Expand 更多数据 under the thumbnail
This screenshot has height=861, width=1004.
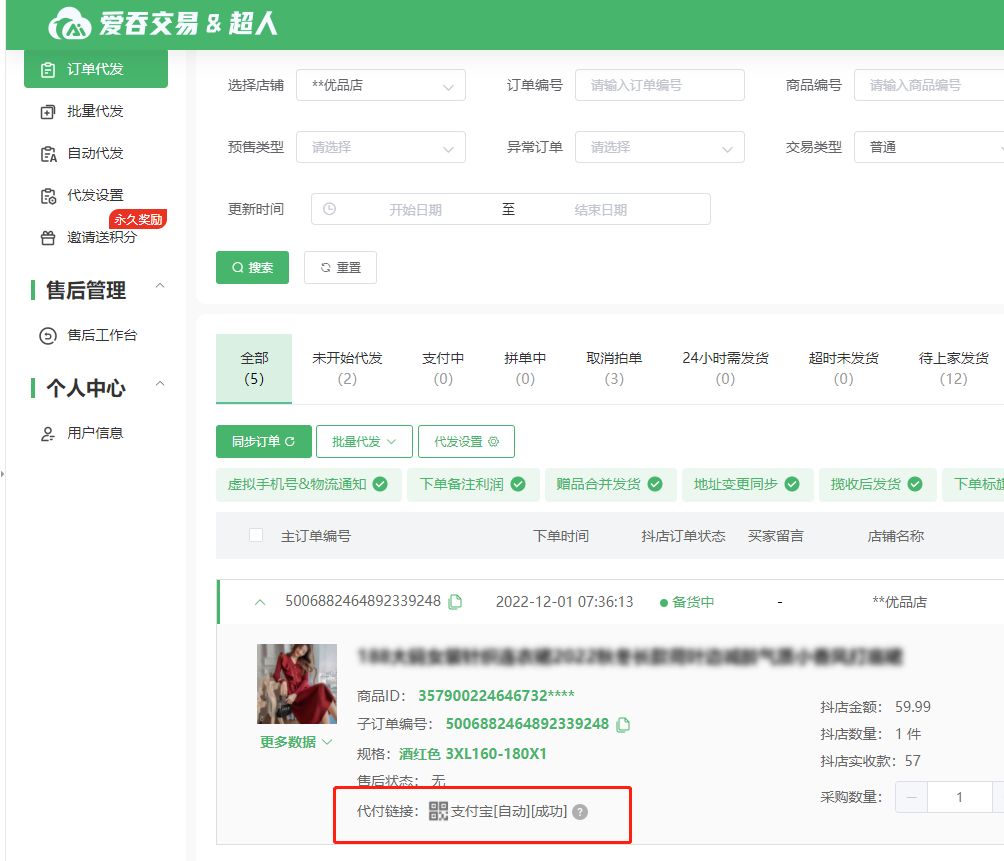pos(296,742)
